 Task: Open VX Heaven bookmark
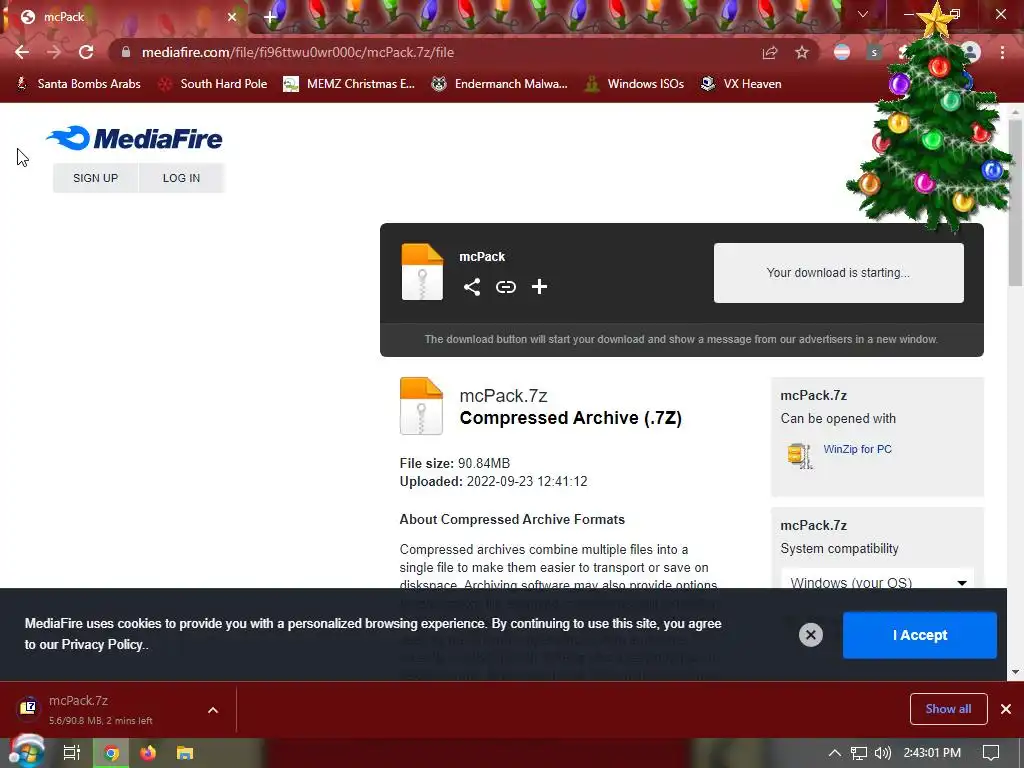tap(741, 84)
